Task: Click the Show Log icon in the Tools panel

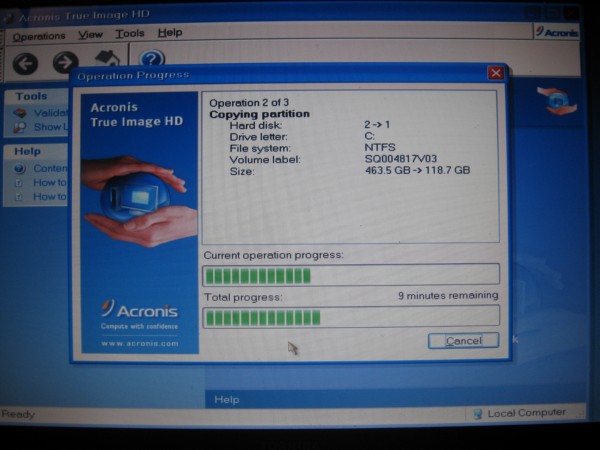Action: pyautogui.click(x=20, y=127)
